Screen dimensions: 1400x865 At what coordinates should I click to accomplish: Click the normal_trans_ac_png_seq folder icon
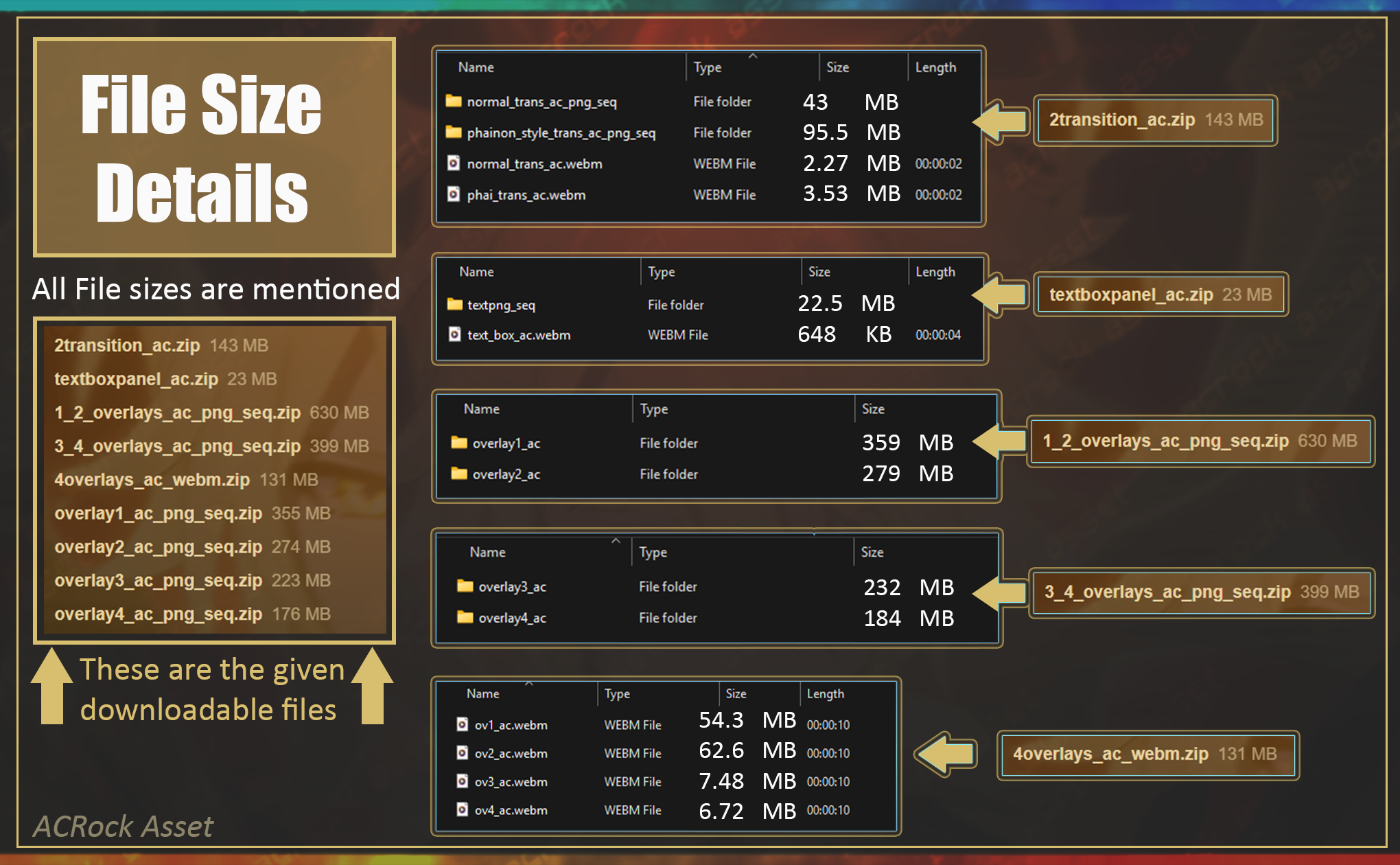click(454, 102)
